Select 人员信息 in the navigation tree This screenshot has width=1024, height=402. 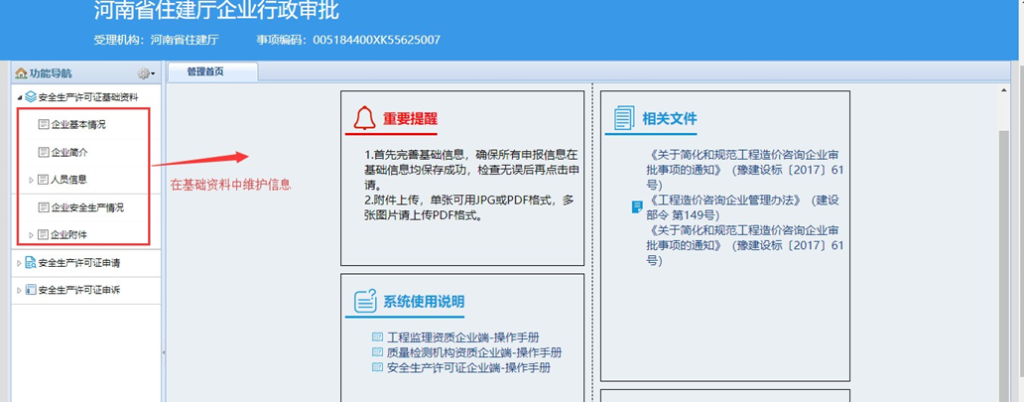69,179
